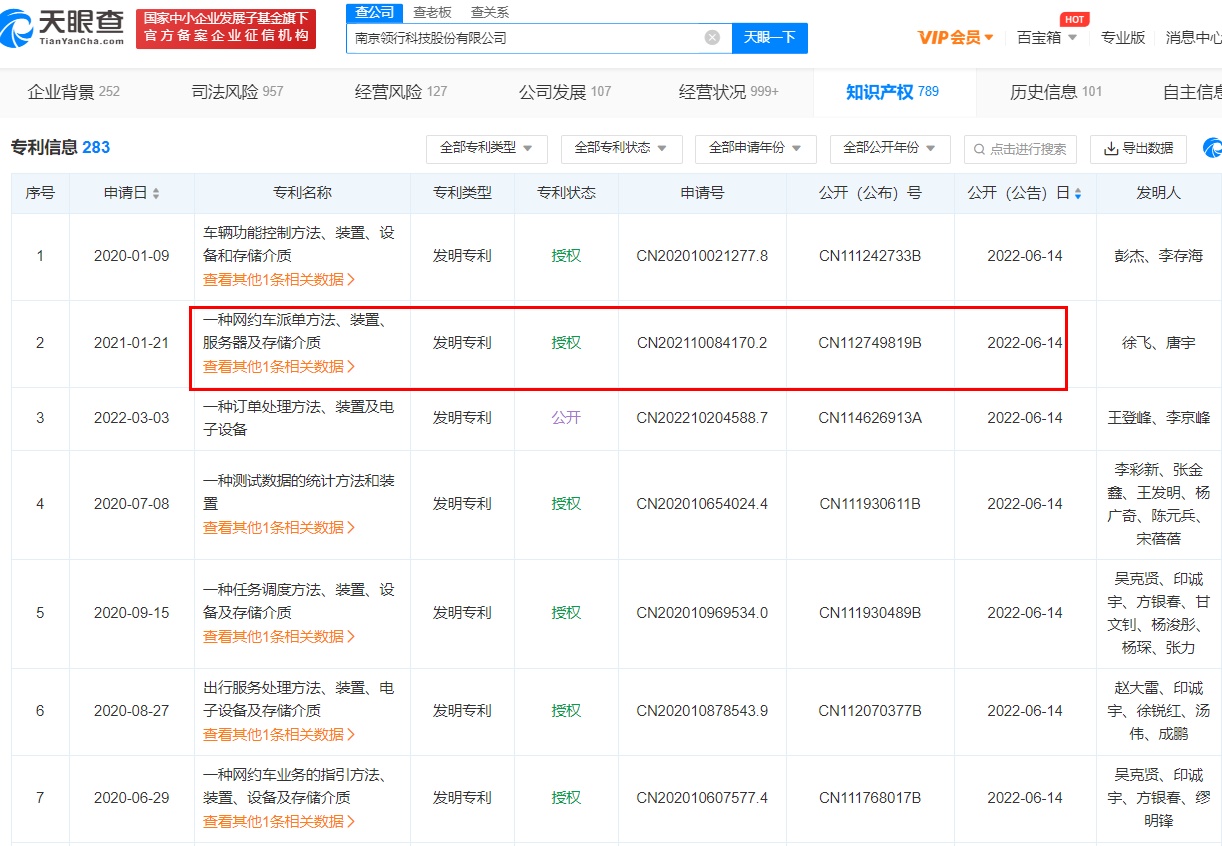
Task: Open the 经营风险 tab
Action: (401, 92)
